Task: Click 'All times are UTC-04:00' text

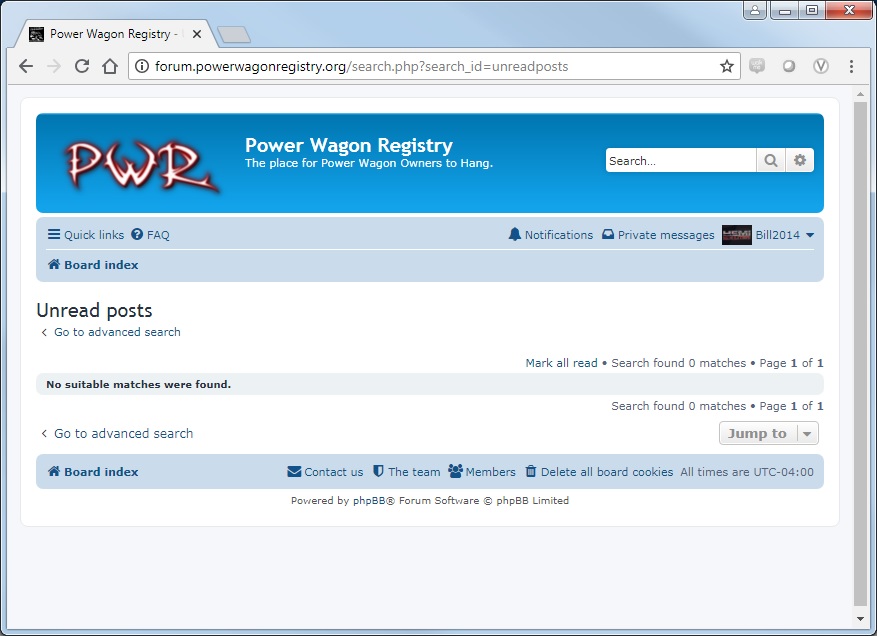Action: coord(747,472)
